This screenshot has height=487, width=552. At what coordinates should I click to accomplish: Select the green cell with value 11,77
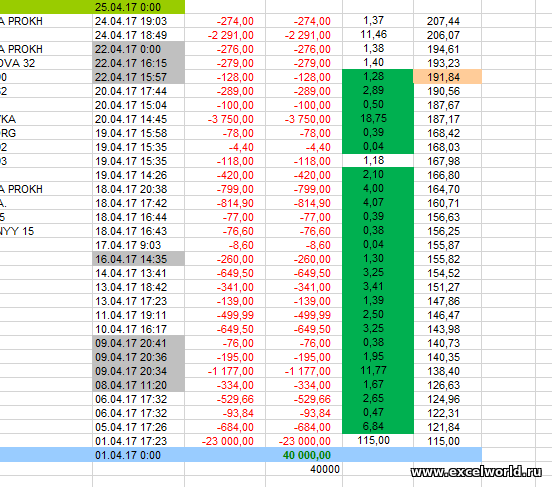[x=378, y=370]
